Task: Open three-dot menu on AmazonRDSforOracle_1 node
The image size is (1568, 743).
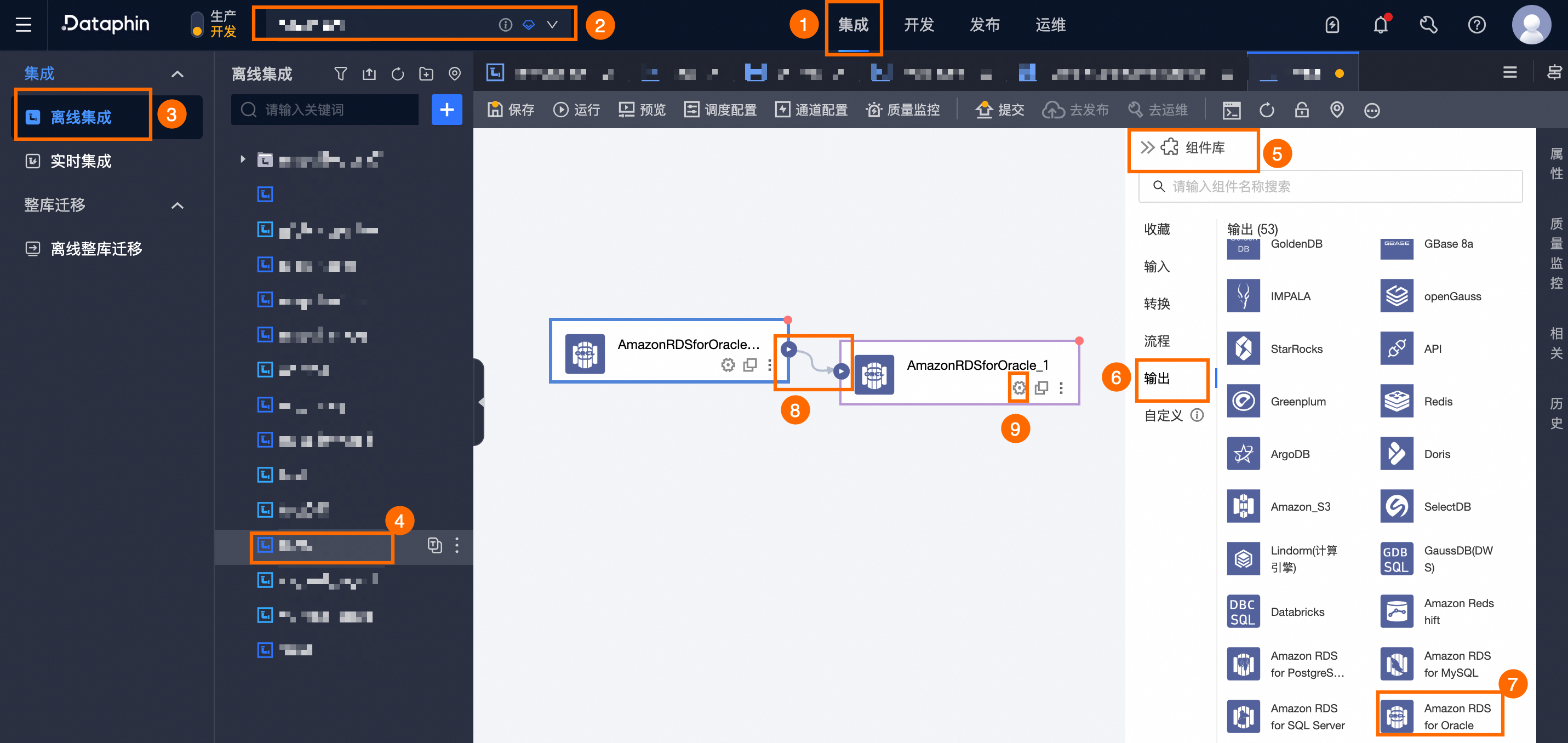Action: click(1061, 388)
